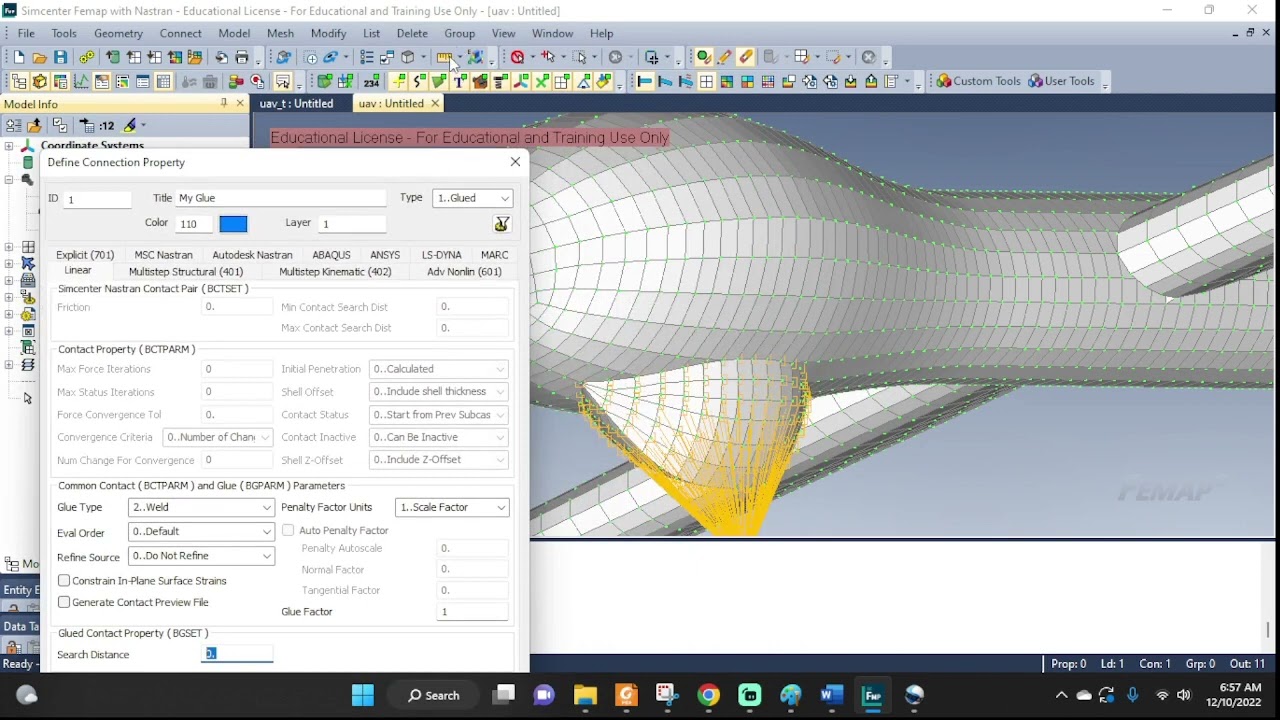The image size is (1280, 720).
Task: Click the printer icon
Action: coord(241,57)
